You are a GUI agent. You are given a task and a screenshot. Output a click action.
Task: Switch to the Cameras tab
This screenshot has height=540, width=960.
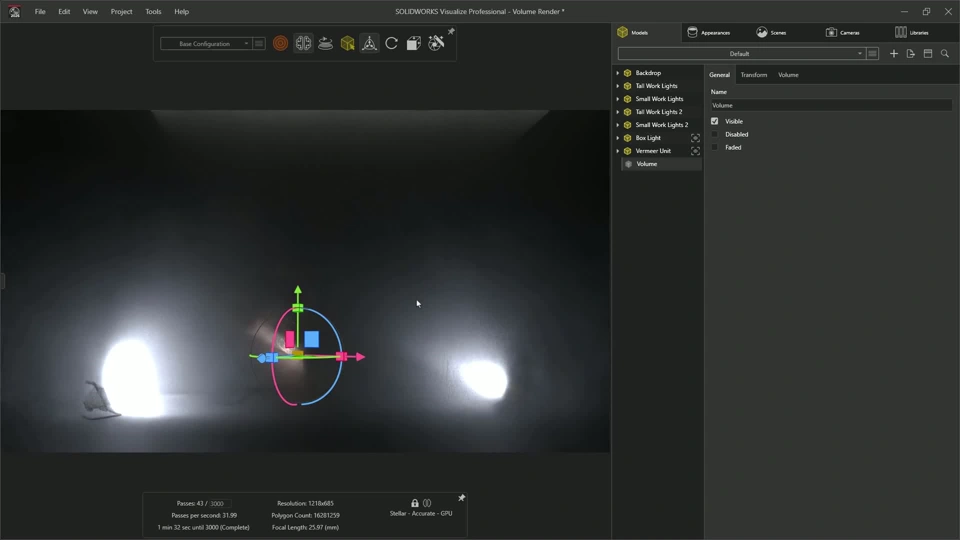tap(842, 32)
